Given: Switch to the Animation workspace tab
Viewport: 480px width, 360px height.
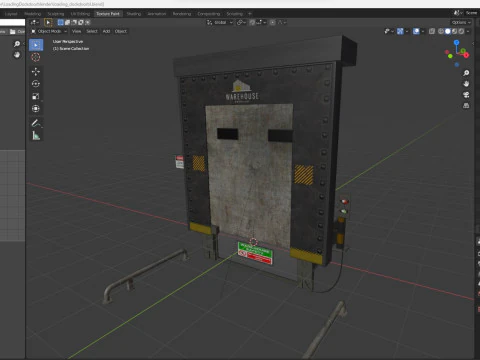Looking at the screenshot, I should tap(157, 14).
